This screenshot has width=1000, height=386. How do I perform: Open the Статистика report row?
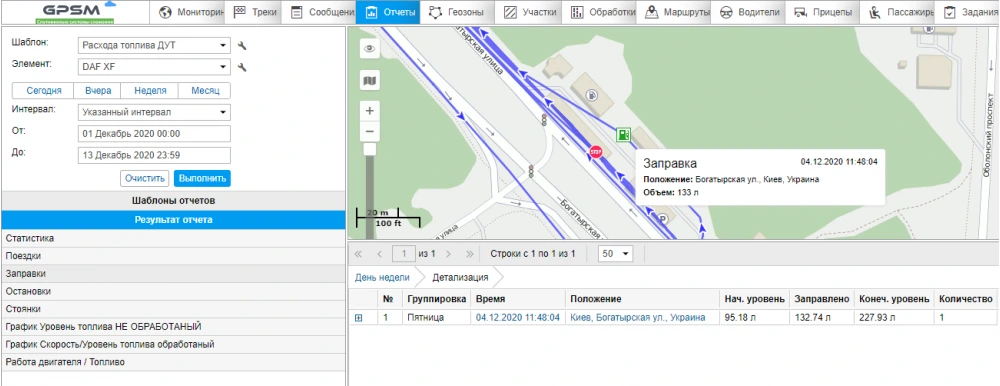click(x=173, y=238)
